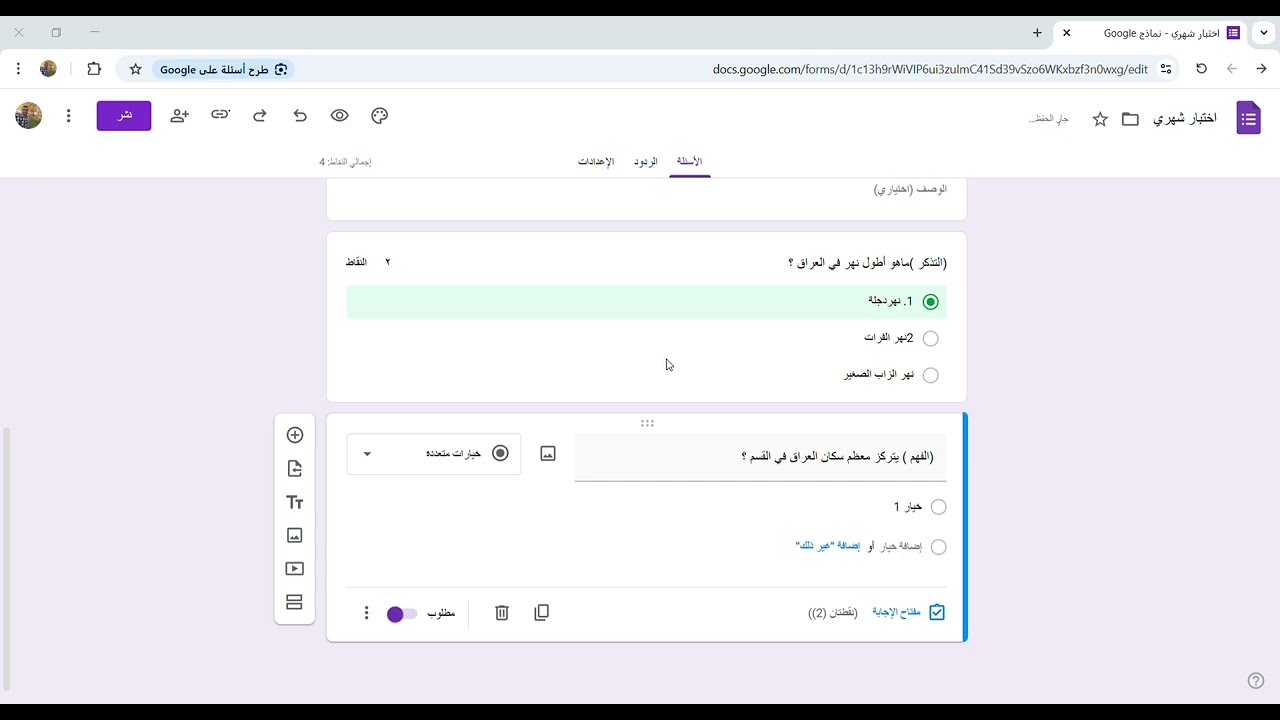Image resolution: width=1280 pixels, height=720 pixels.
Task: Select browser tab اختبار شهري - نماذج Google
Action: click(x=1150, y=33)
